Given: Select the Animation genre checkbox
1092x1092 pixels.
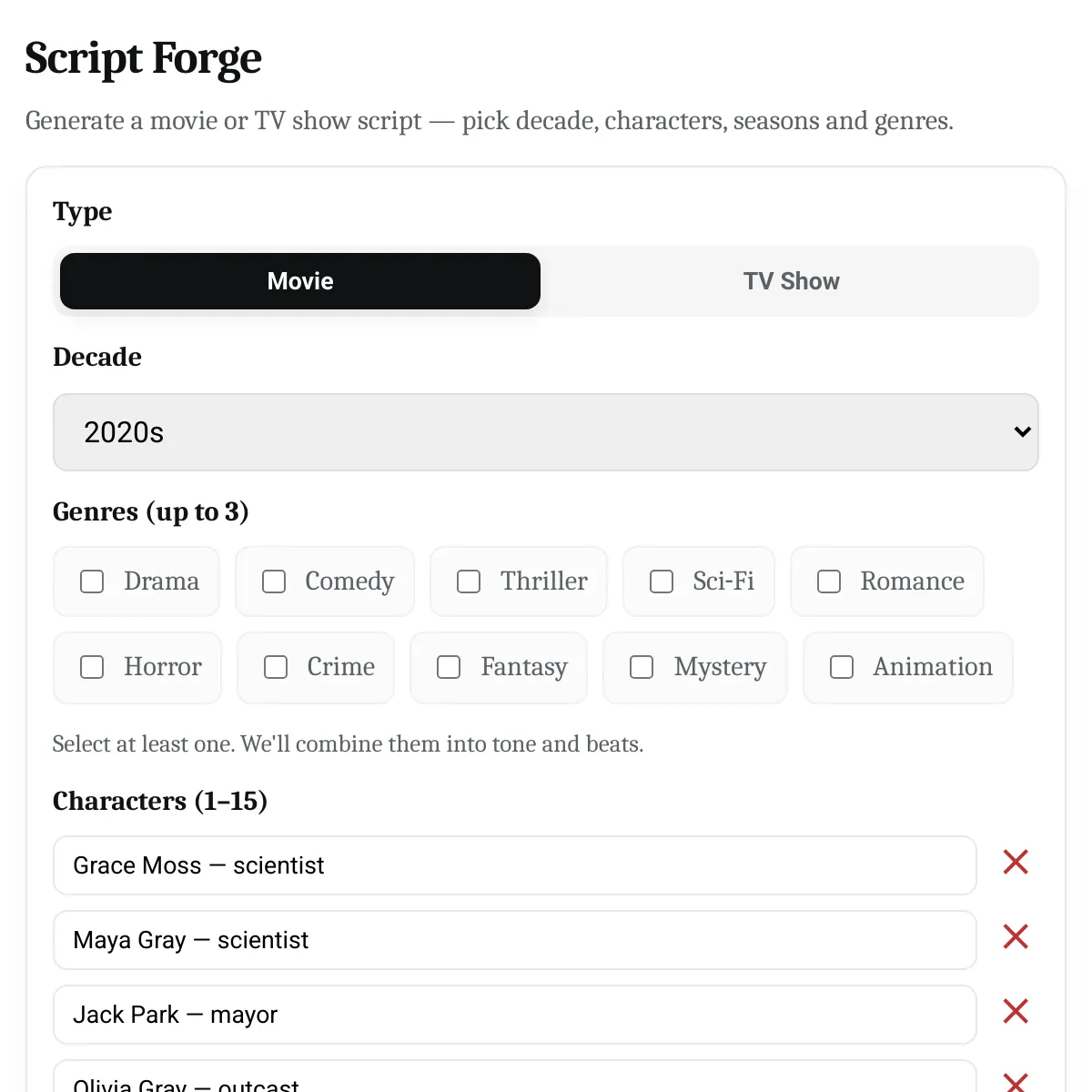Looking at the screenshot, I should tap(842, 667).
